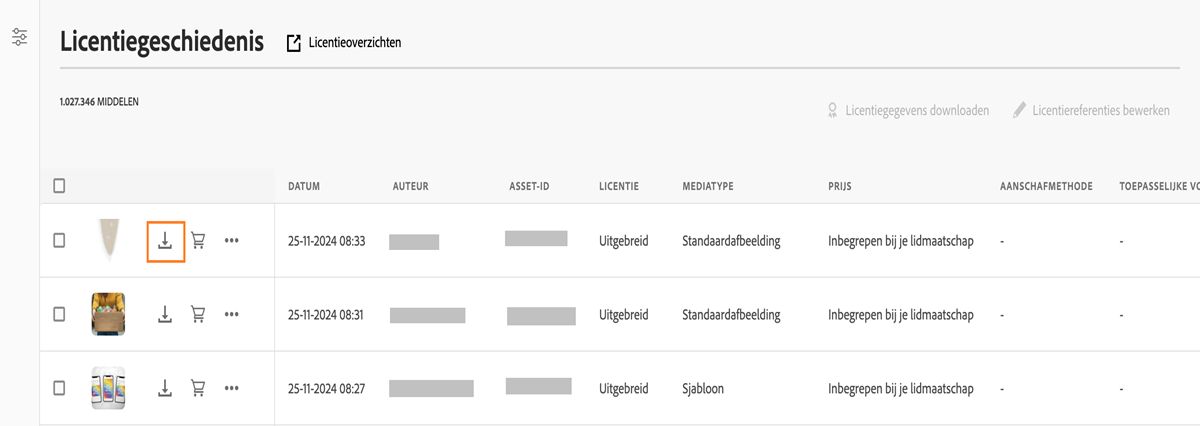Screen dimensions: 1200x426
Task: Click cart icon in the 08:33 row
Action: coord(198,241)
